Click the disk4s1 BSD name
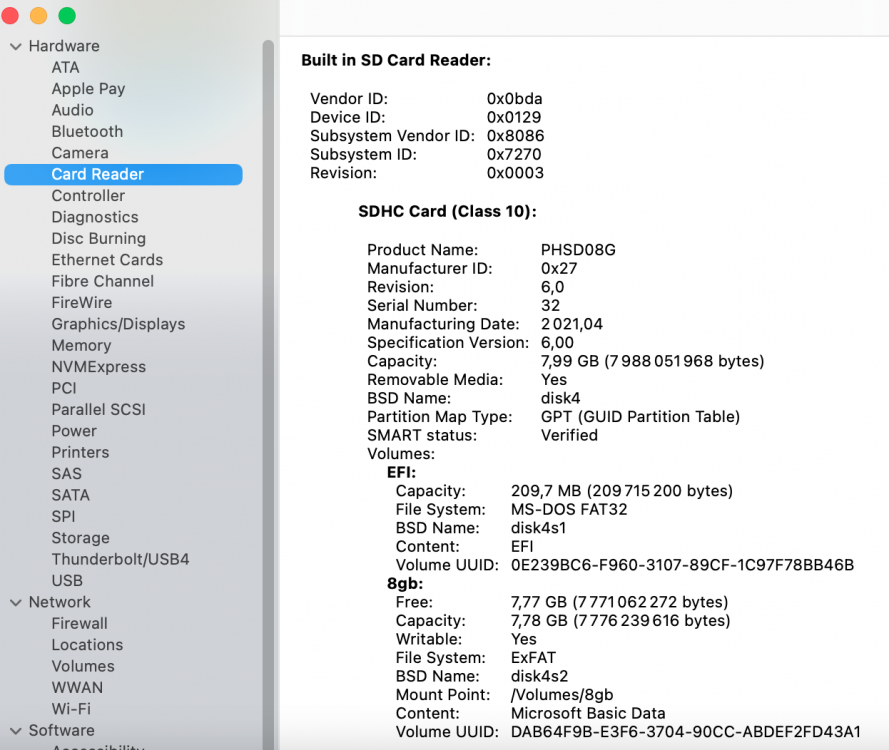 [538, 528]
